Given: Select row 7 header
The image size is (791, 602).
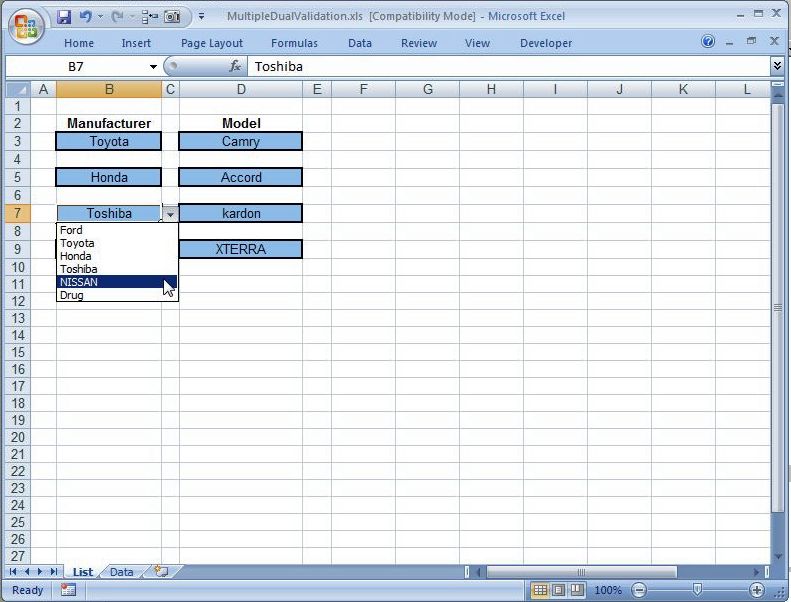Looking at the screenshot, I should [x=18, y=213].
